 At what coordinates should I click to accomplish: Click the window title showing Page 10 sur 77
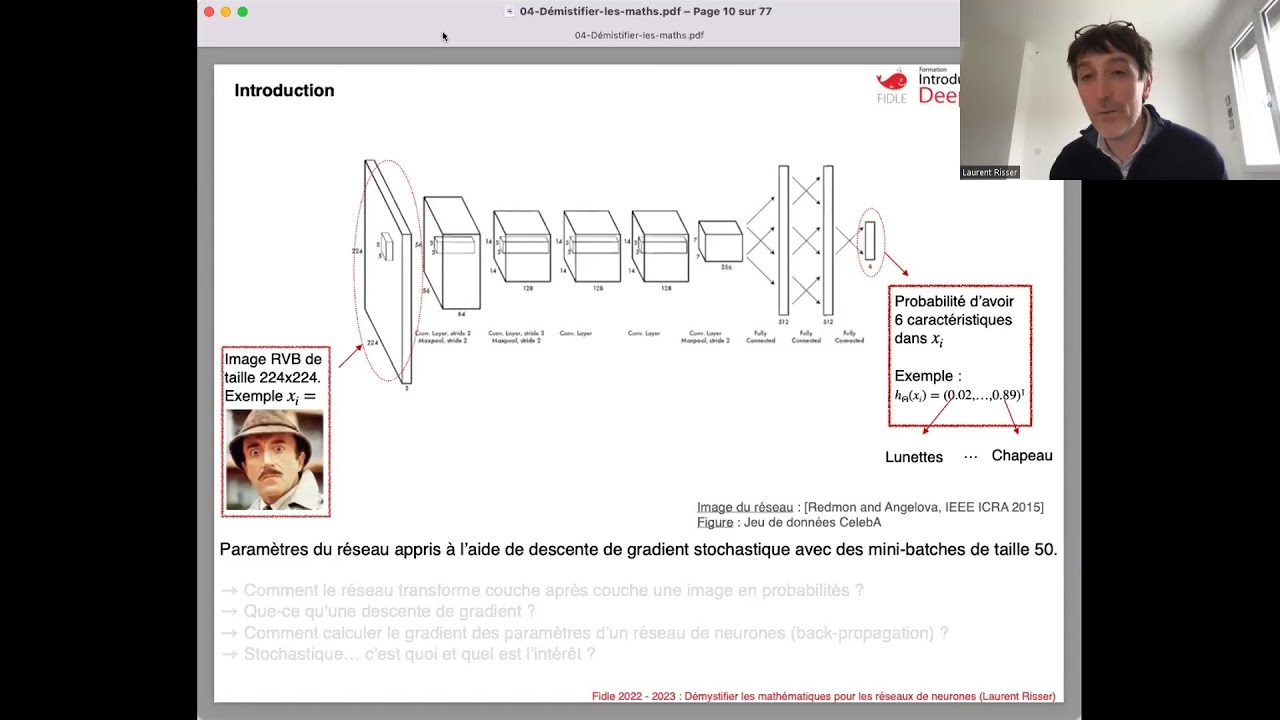click(645, 12)
